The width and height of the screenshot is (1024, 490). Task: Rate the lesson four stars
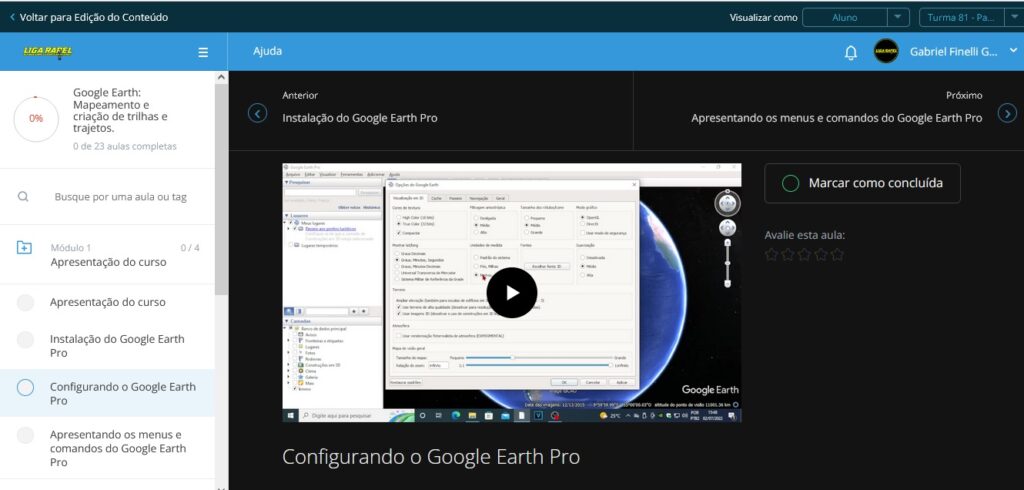pyautogui.click(x=820, y=255)
